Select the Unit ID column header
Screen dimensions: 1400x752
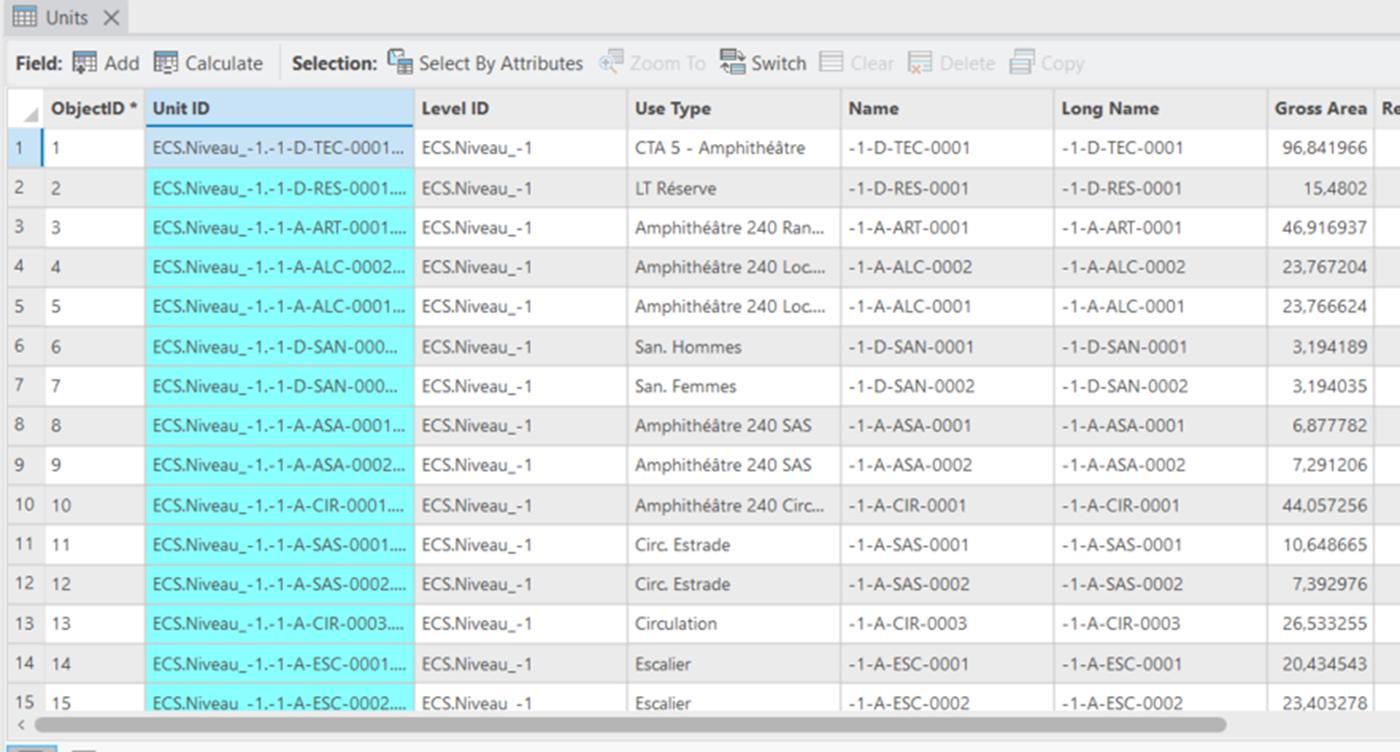coord(279,108)
